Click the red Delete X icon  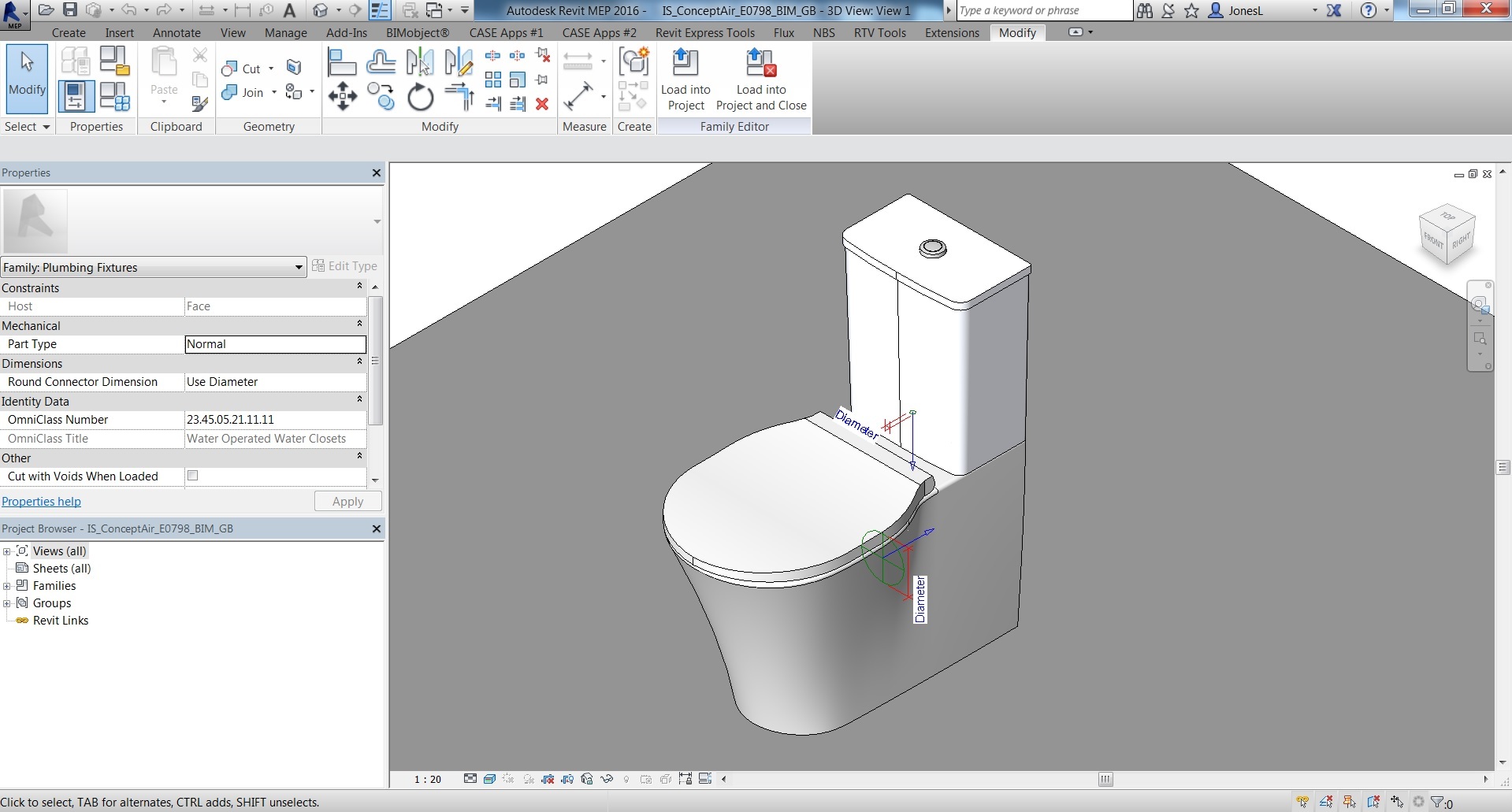[x=542, y=104]
